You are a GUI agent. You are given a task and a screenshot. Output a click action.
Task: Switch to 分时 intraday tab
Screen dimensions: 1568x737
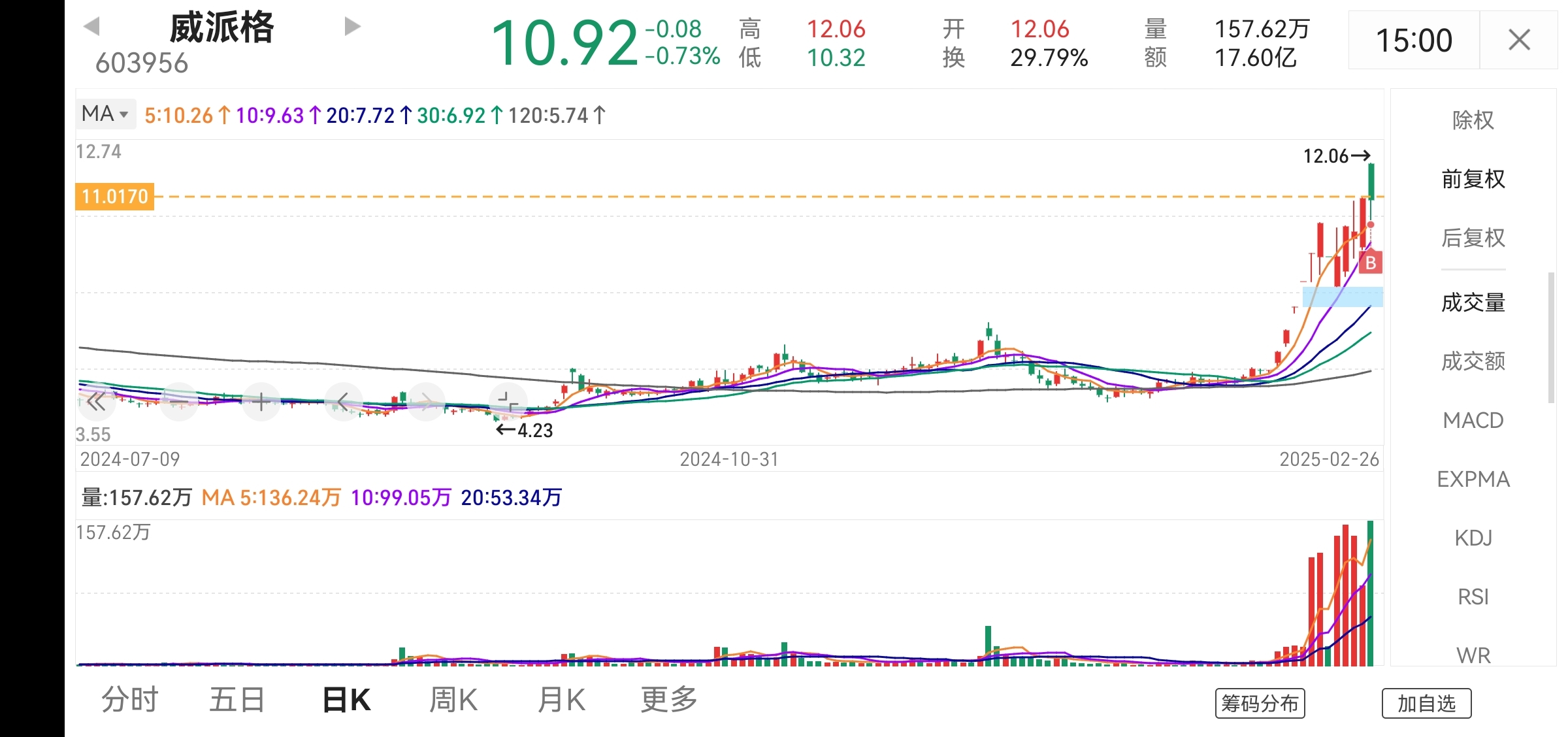click(x=129, y=700)
